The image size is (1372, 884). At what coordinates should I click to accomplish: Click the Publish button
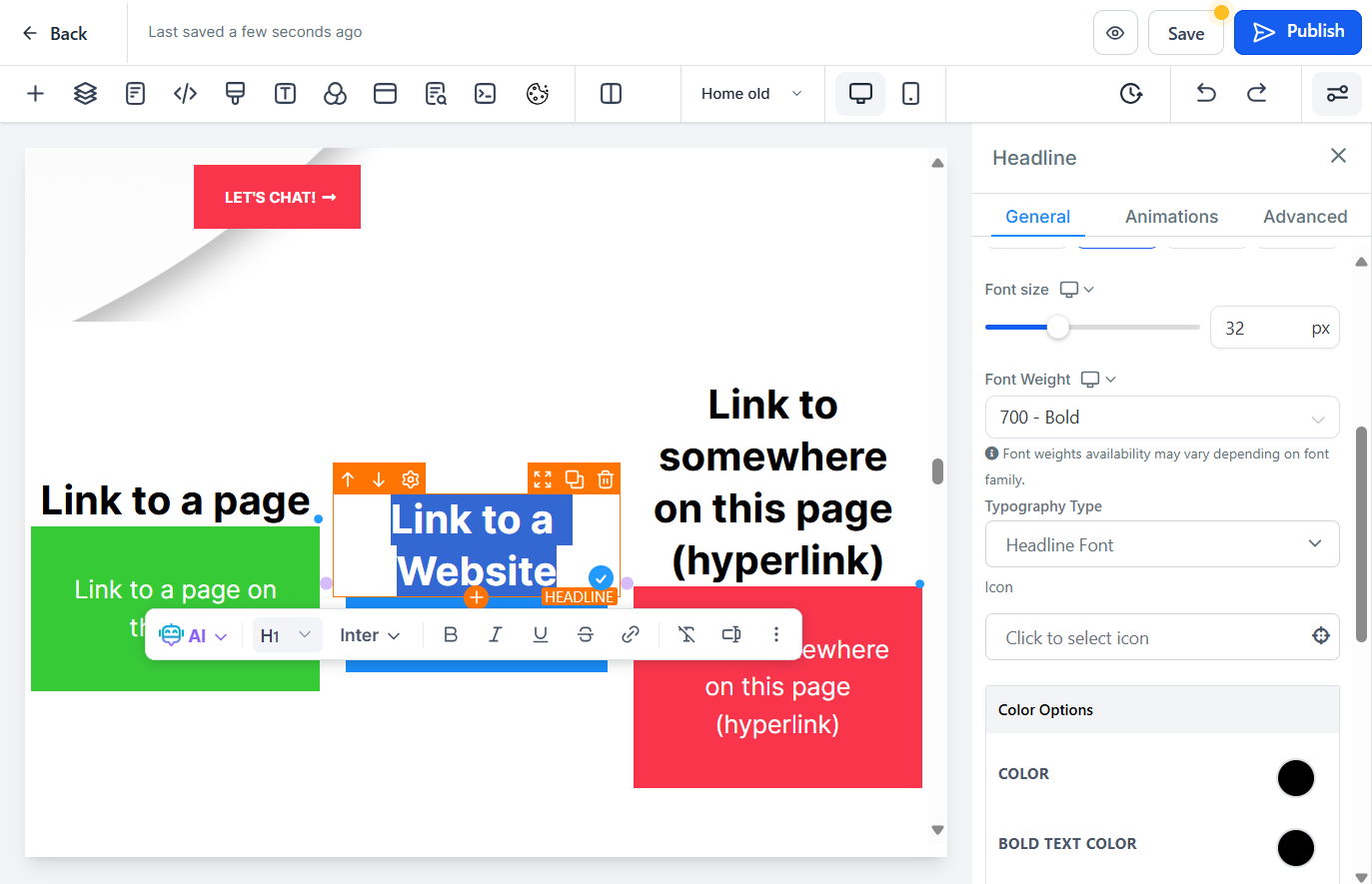coord(1298,32)
